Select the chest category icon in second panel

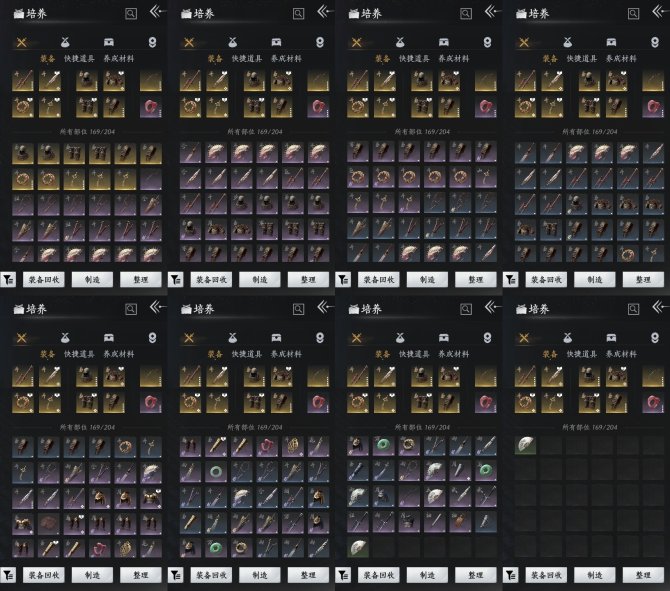(276, 42)
